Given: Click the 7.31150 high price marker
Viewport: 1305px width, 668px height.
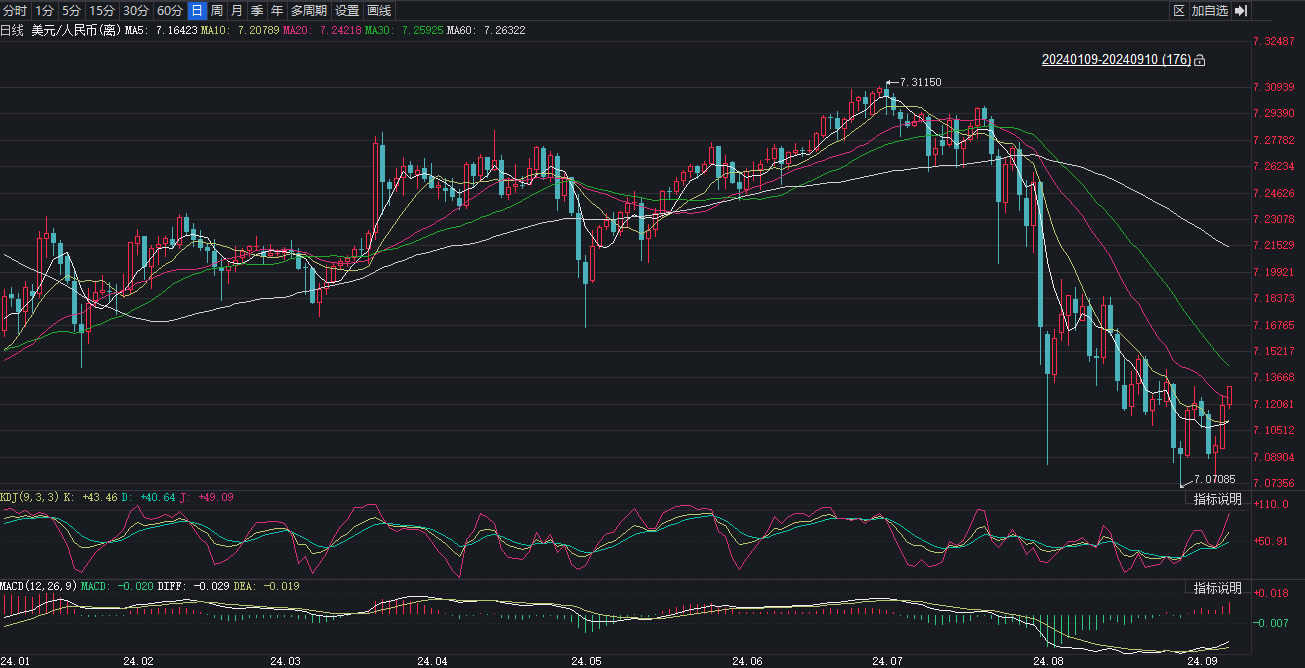Looking at the screenshot, I should pos(920,82).
